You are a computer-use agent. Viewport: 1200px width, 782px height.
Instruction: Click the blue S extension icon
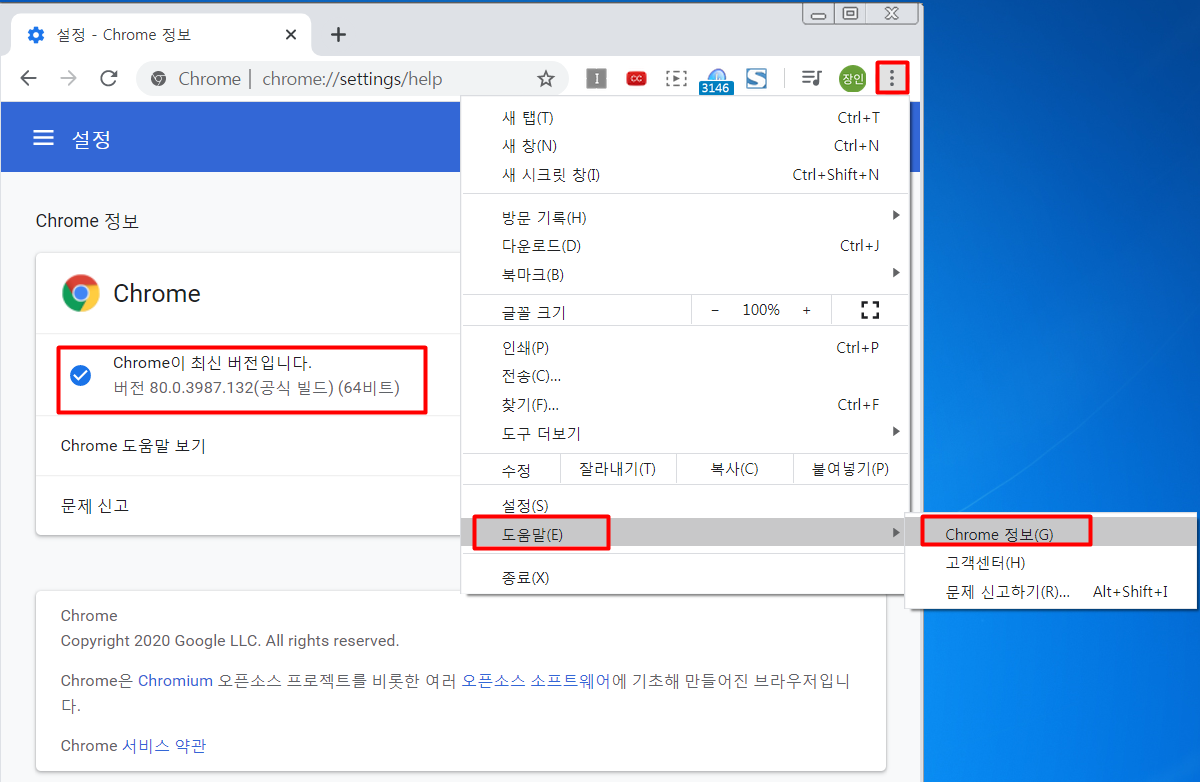coord(756,78)
